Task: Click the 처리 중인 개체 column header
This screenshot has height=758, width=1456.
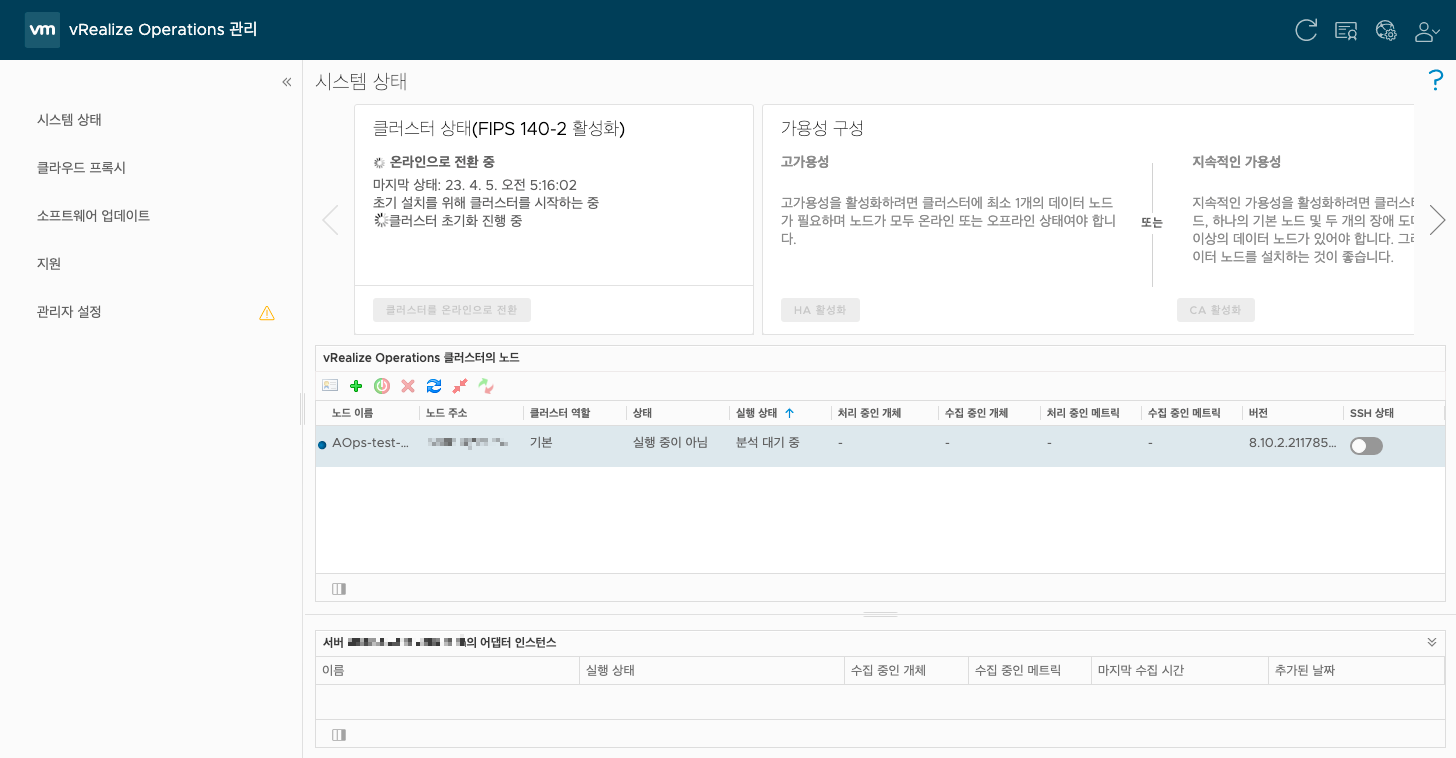Action: coord(885,413)
